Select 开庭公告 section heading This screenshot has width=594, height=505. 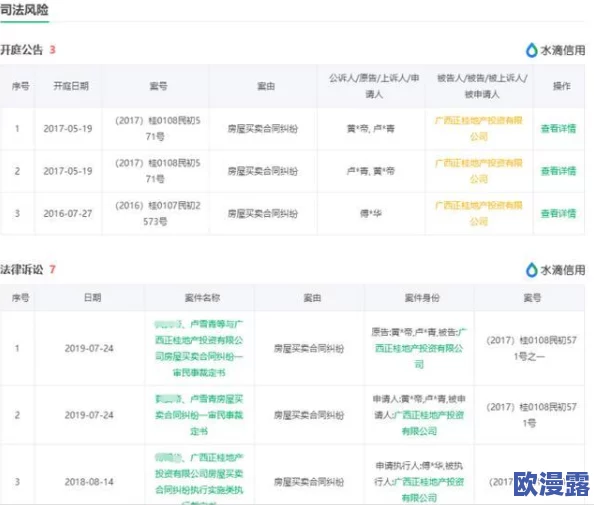click(x=22, y=50)
